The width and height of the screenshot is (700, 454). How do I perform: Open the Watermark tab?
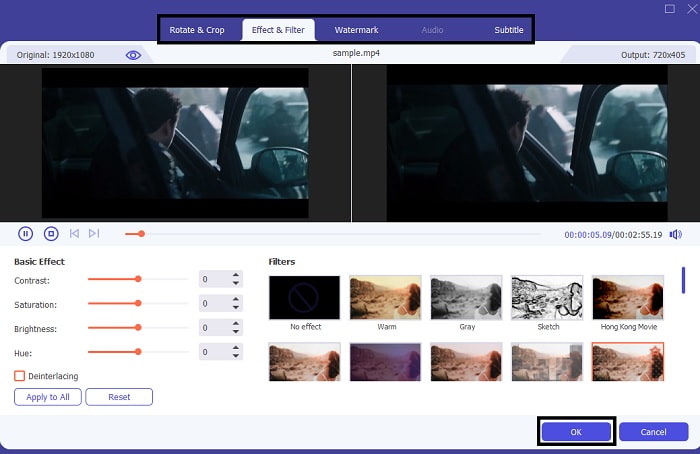pos(356,30)
